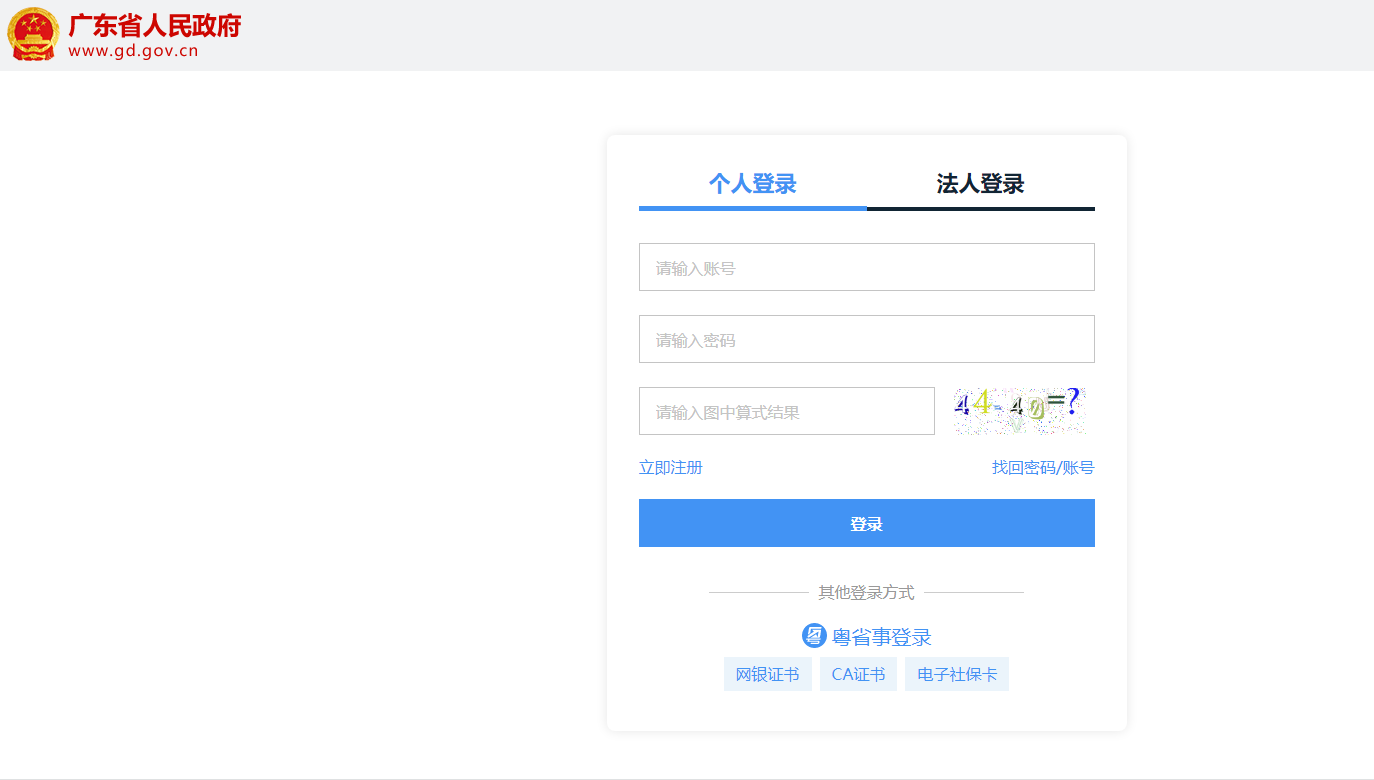
Task: Select 网银证书 login method
Action: 767,674
